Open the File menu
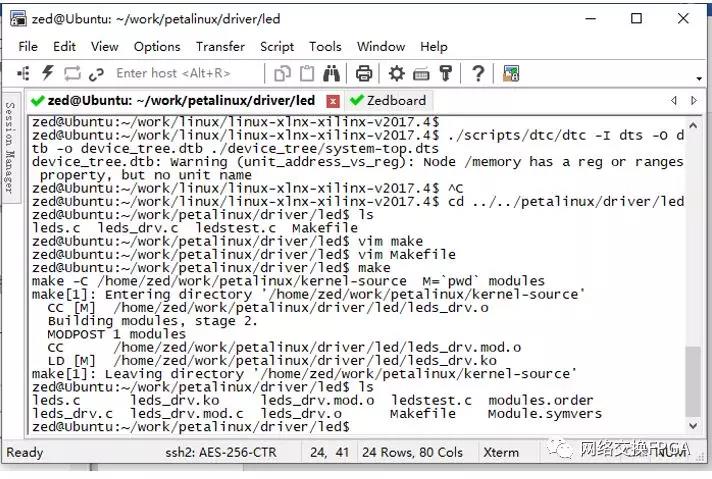The height and width of the screenshot is (479, 712). 28,46
